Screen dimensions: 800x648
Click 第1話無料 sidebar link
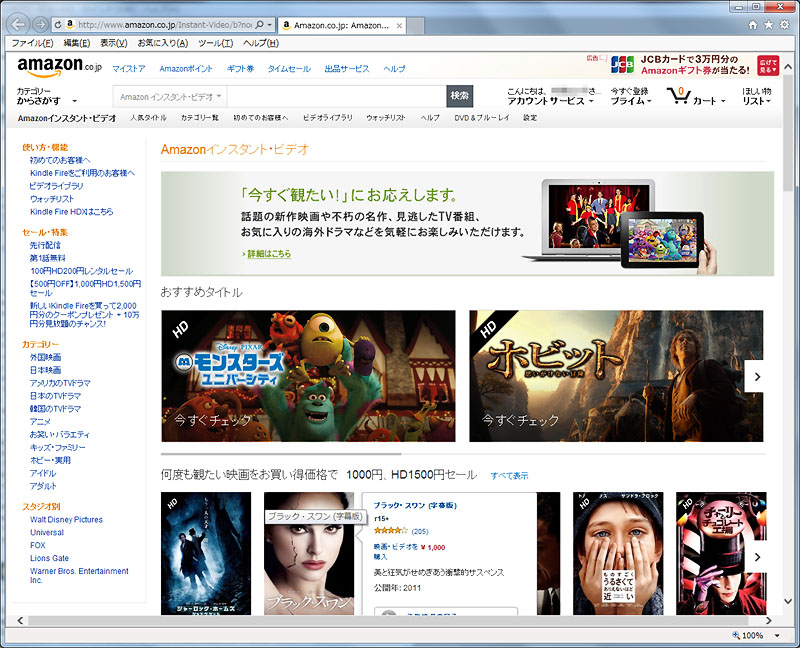(x=47, y=258)
